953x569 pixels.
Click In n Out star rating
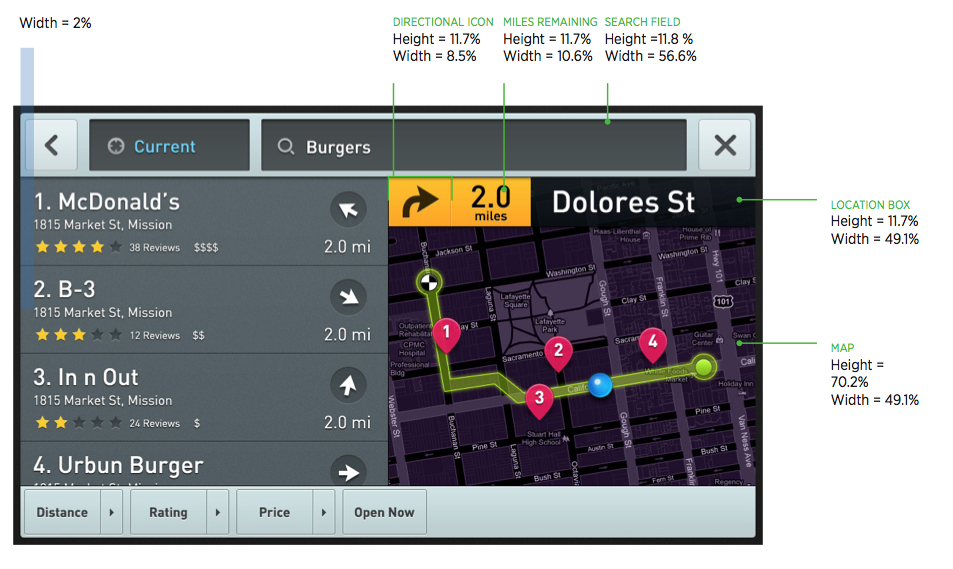click(x=78, y=422)
